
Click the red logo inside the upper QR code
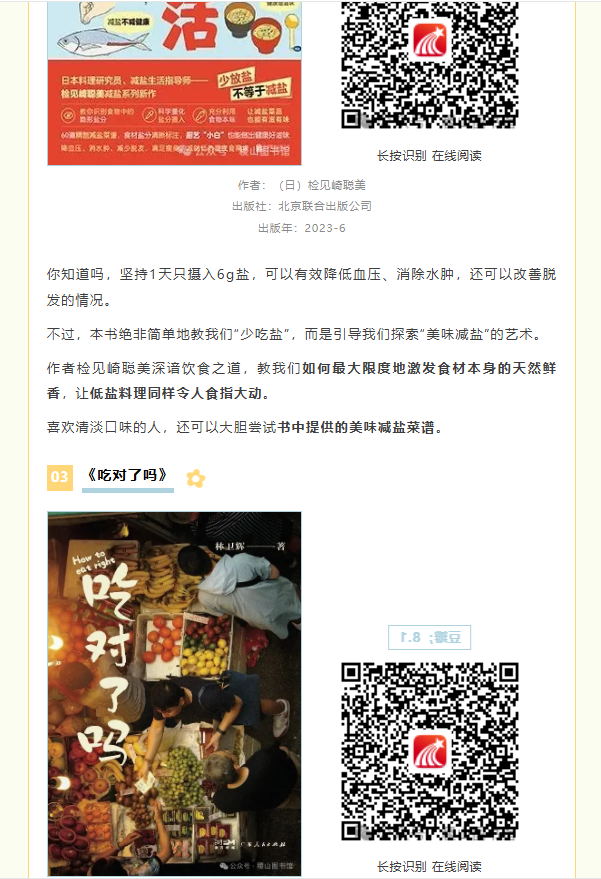click(430, 41)
